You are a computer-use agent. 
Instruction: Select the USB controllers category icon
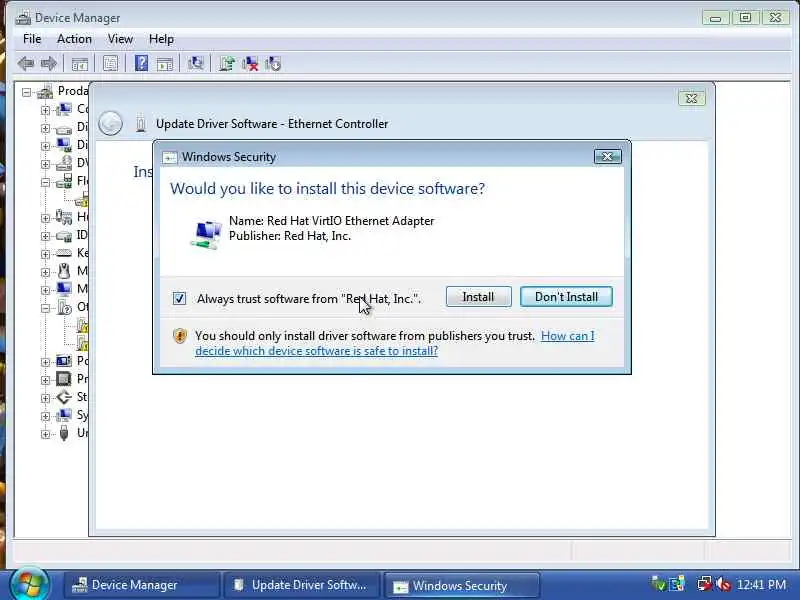(64, 433)
